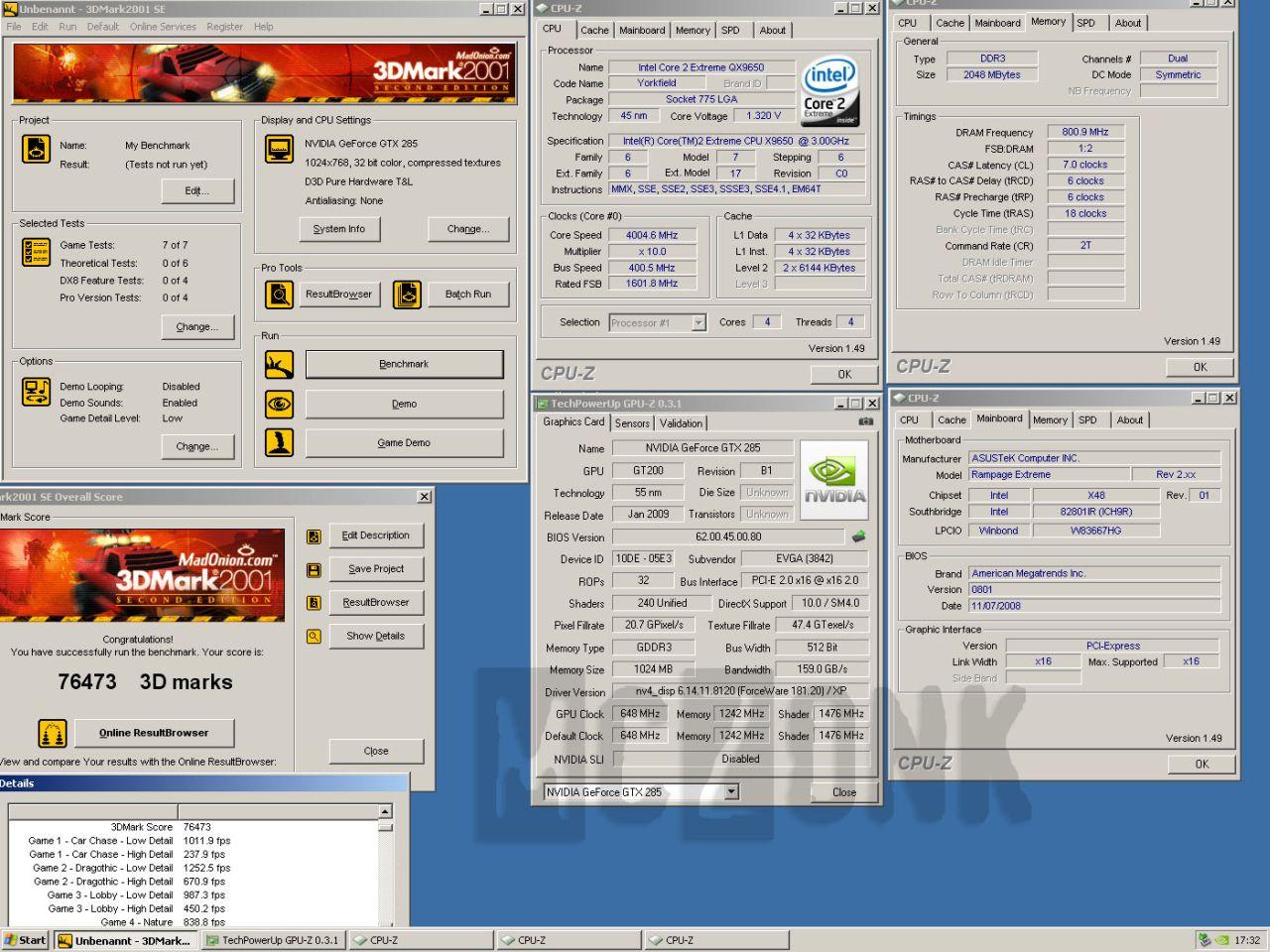Screen dimensions: 1270x952
Task: Click the NVIDIA tray icon in system tray
Action: [x=1222, y=940]
